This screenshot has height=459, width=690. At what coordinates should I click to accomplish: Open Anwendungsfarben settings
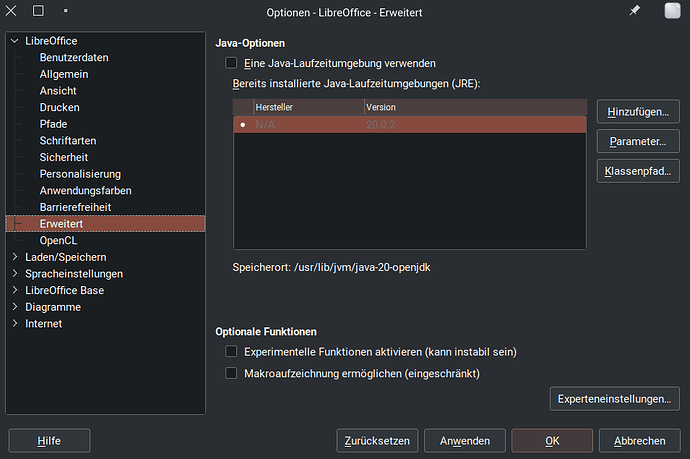85,191
